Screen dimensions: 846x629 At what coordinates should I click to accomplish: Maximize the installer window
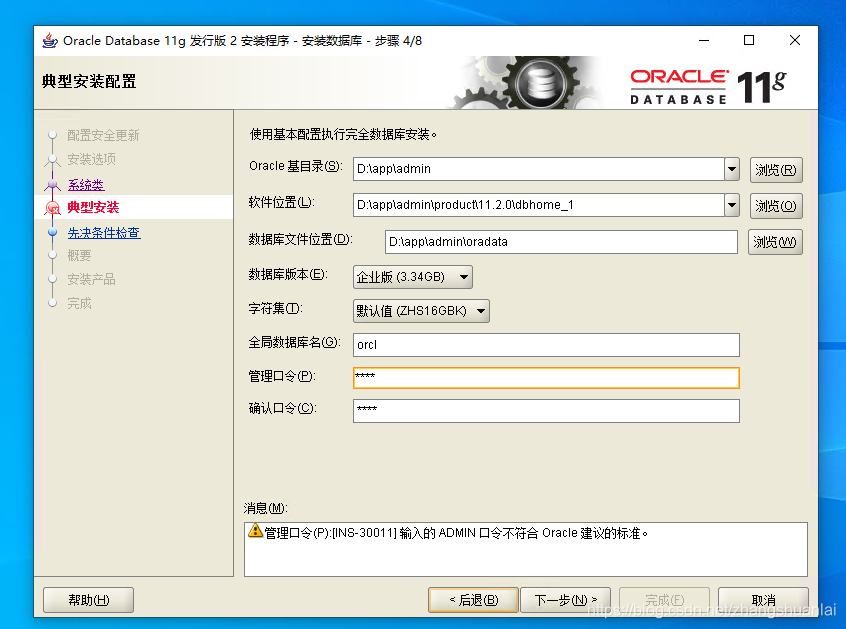pyautogui.click(x=749, y=40)
